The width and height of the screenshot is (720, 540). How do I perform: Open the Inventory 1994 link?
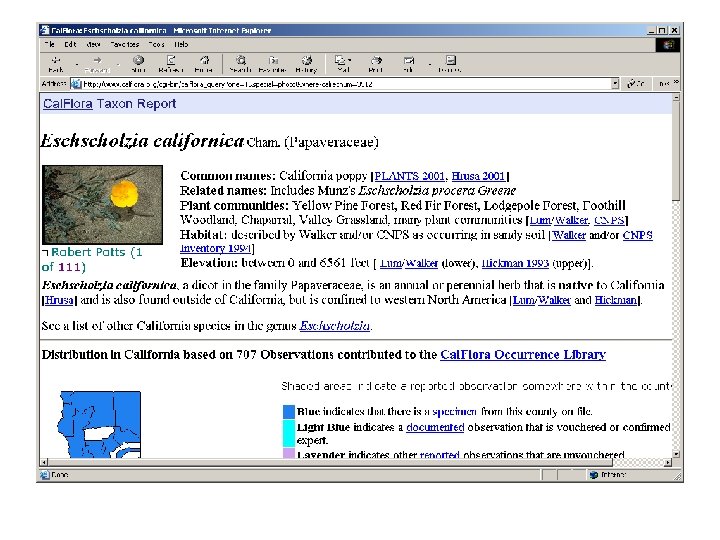tap(215, 248)
